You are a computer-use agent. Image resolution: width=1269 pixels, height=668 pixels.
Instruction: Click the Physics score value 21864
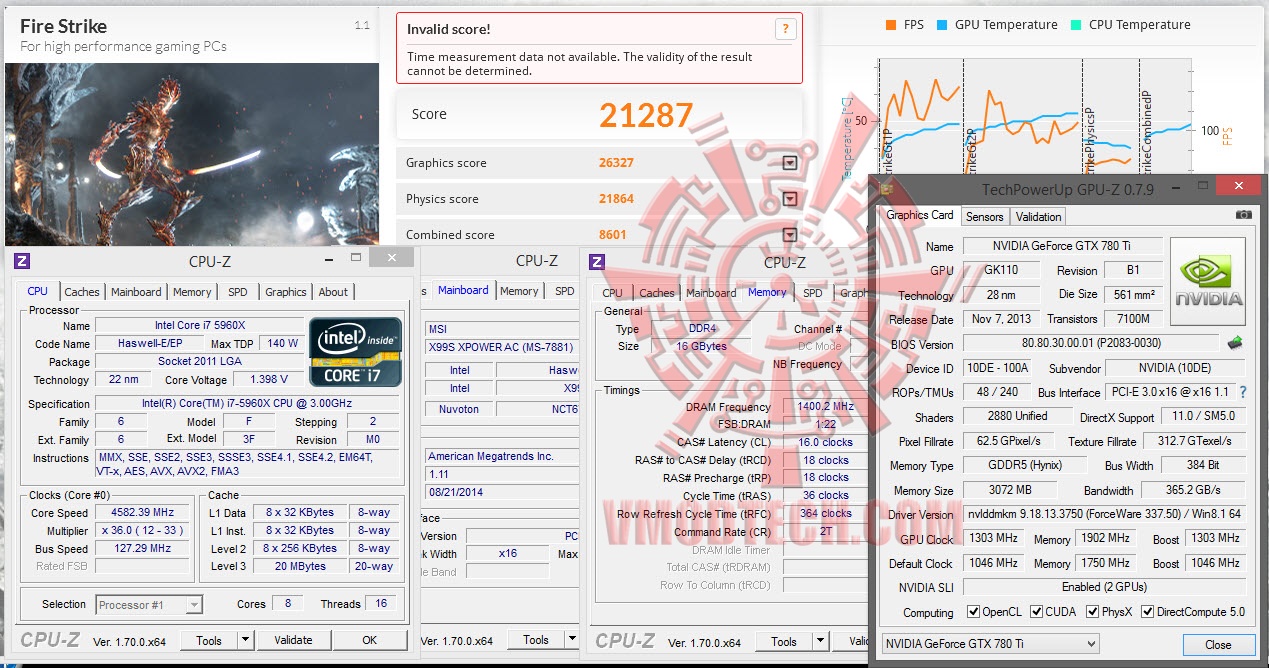(616, 199)
